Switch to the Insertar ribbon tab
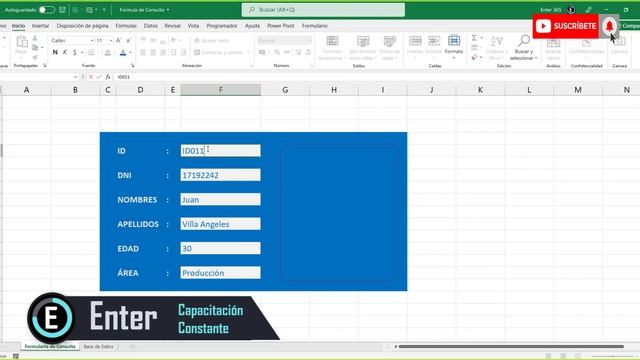Image resolution: width=640 pixels, height=360 pixels. click(x=40, y=26)
